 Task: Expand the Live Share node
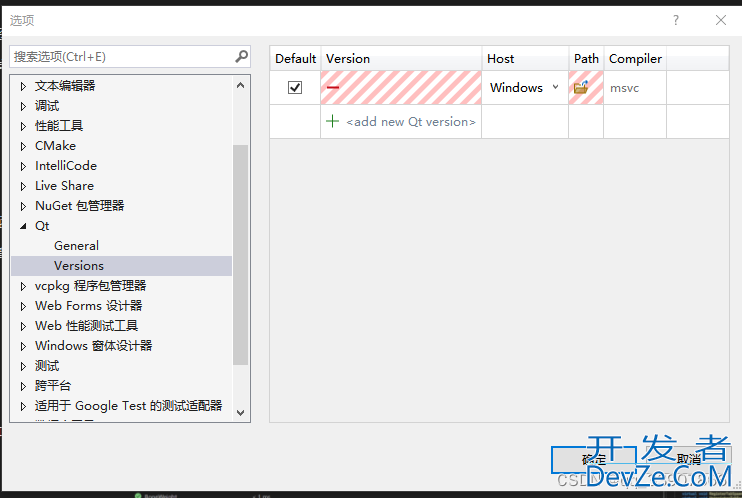point(23,186)
